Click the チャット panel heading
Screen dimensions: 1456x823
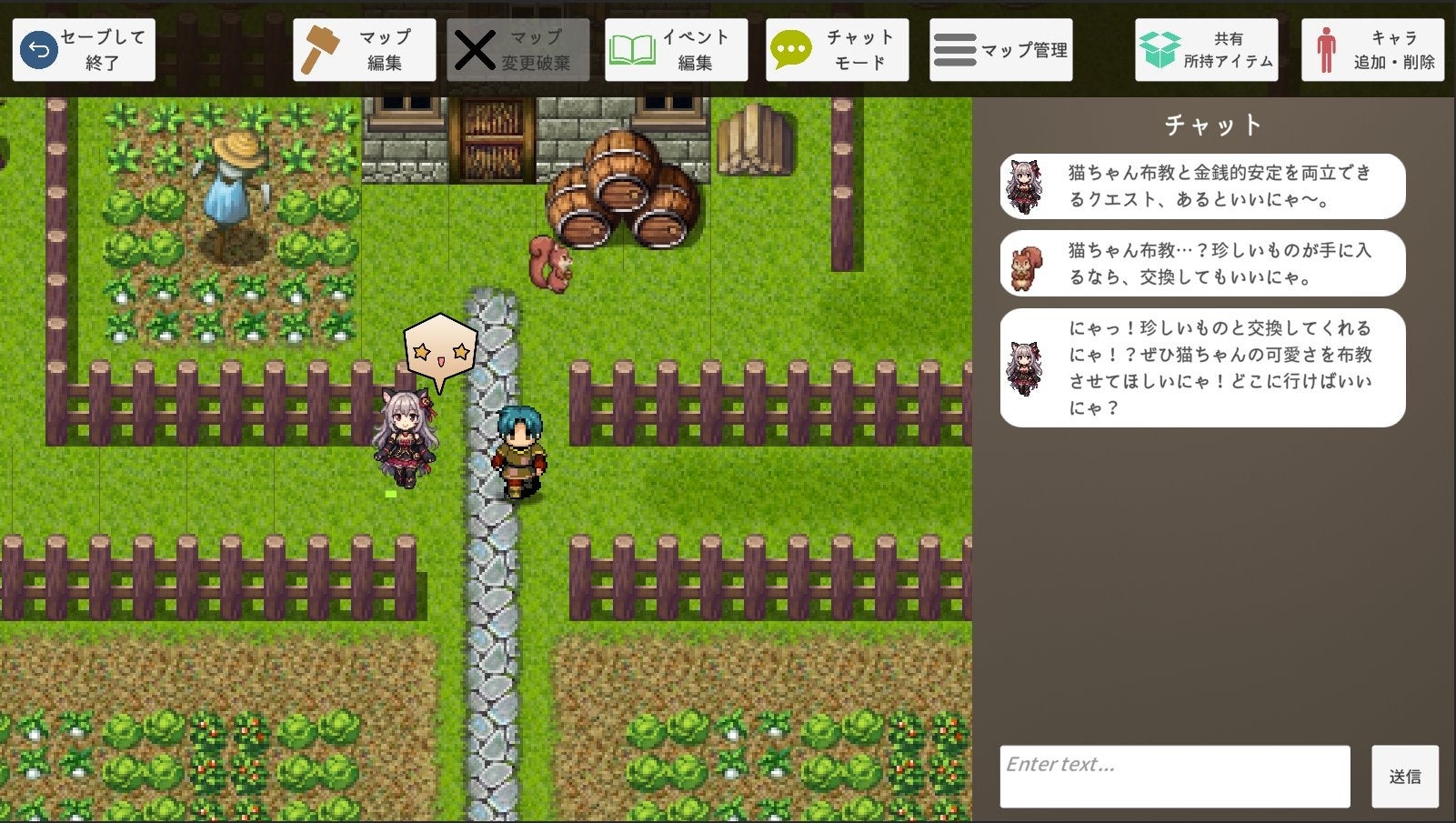point(1213,125)
